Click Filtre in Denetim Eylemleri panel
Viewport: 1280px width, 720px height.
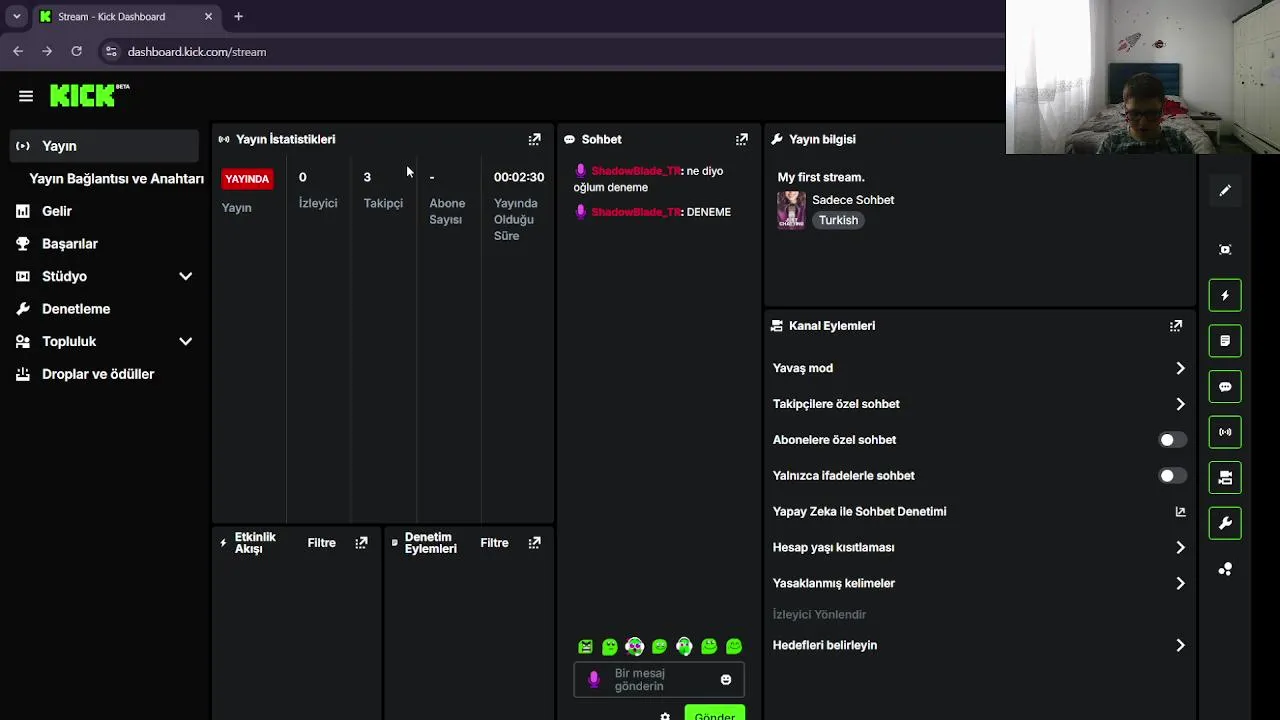coord(494,543)
